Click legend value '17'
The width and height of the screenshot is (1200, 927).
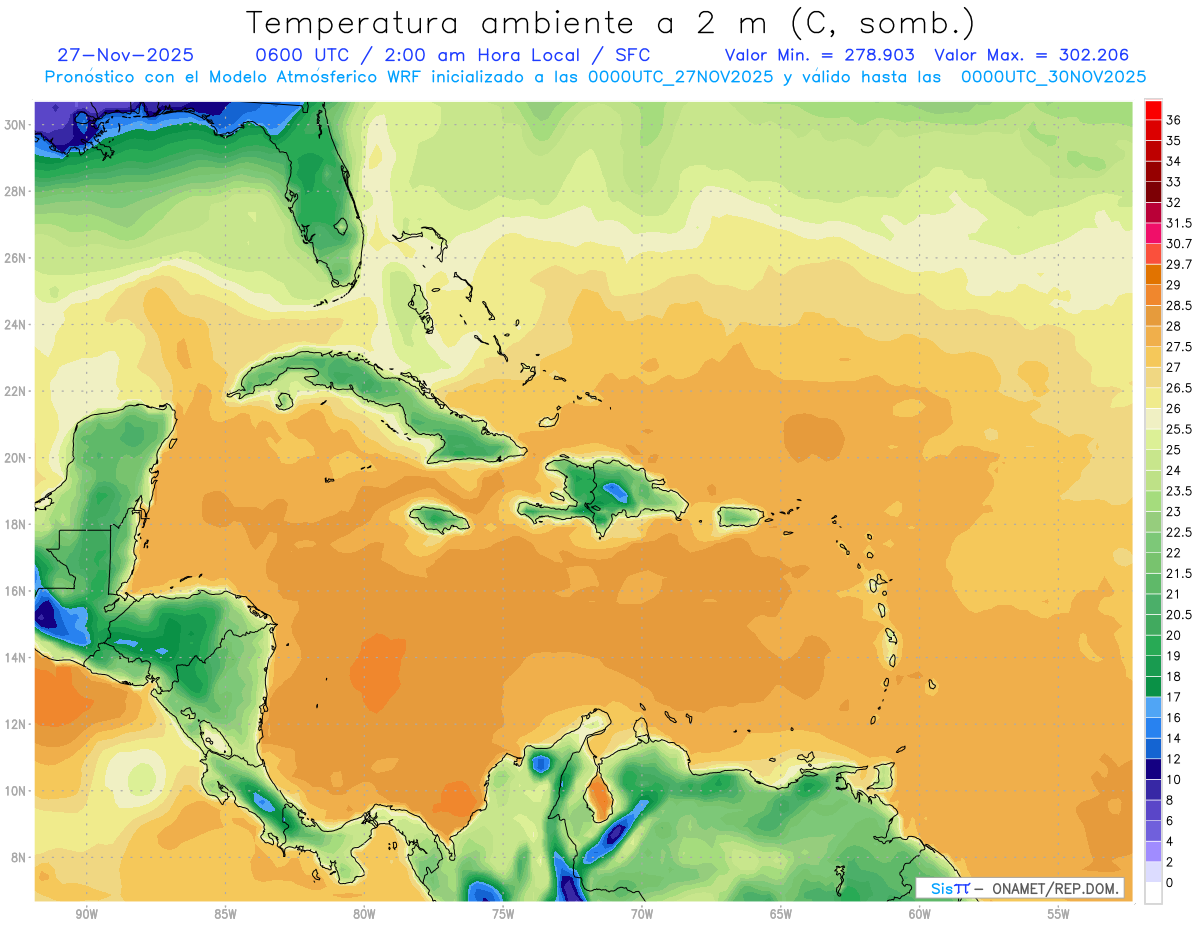click(x=1174, y=697)
